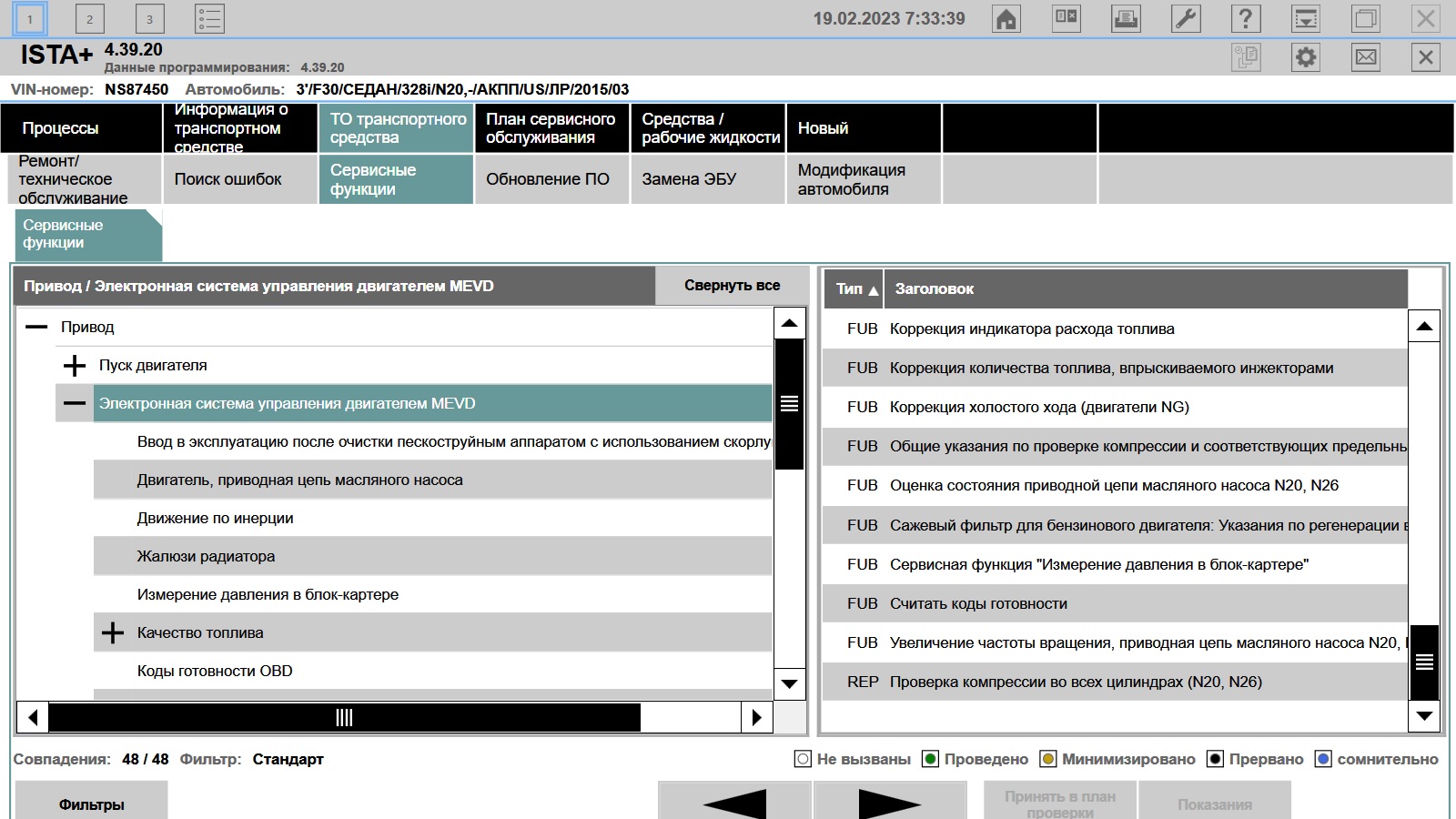The image size is (1456, 819).
Task: Click the left tree vertical scrollbar thumb
Action: tap(789, 404)
